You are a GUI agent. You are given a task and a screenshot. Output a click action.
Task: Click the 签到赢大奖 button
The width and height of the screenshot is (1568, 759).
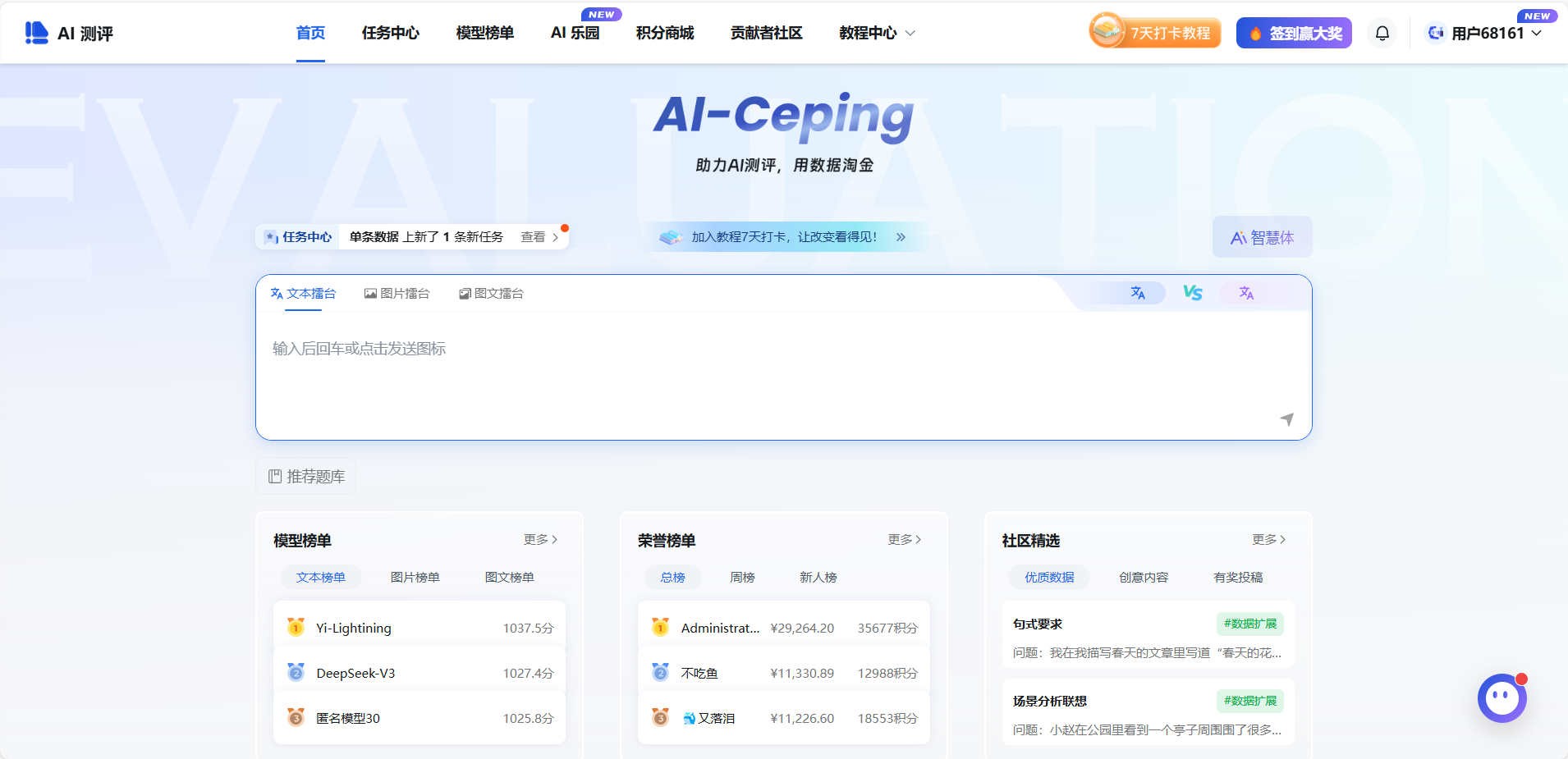[1294, 33]
